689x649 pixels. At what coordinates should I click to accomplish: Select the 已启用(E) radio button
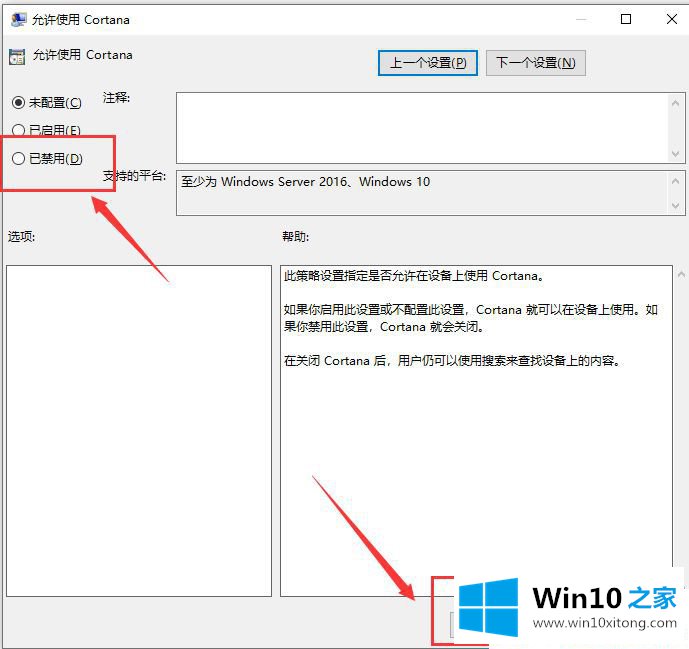coord(18,130)
